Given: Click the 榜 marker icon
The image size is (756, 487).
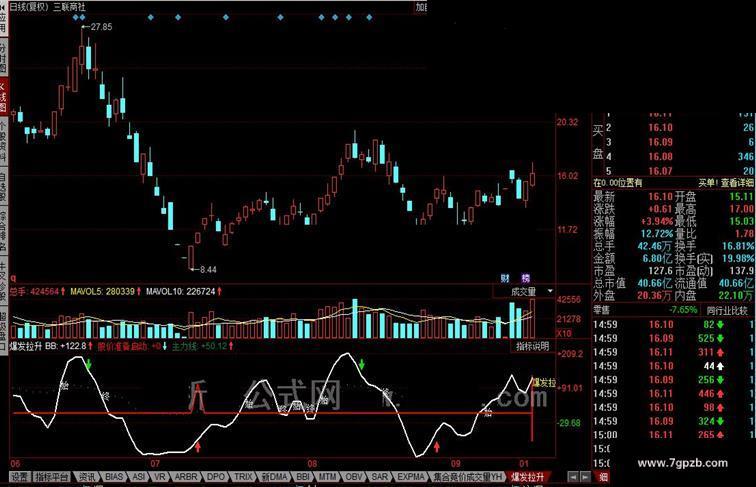Looking at the screenshot, I should (526, 278).
